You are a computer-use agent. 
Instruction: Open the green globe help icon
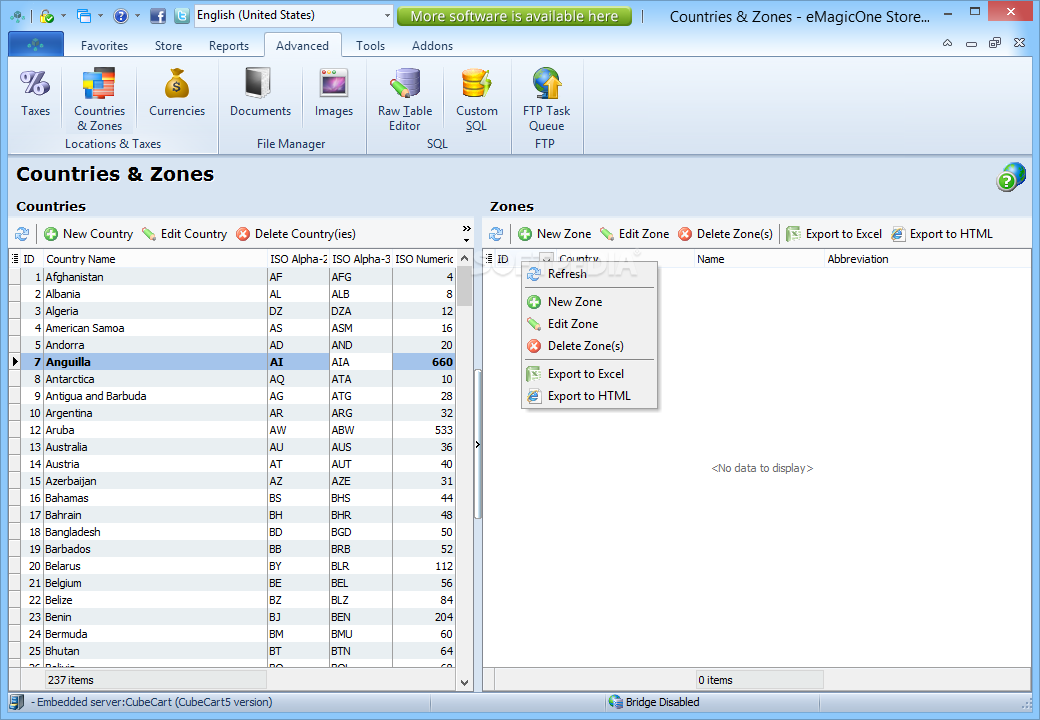[1010, 177]
